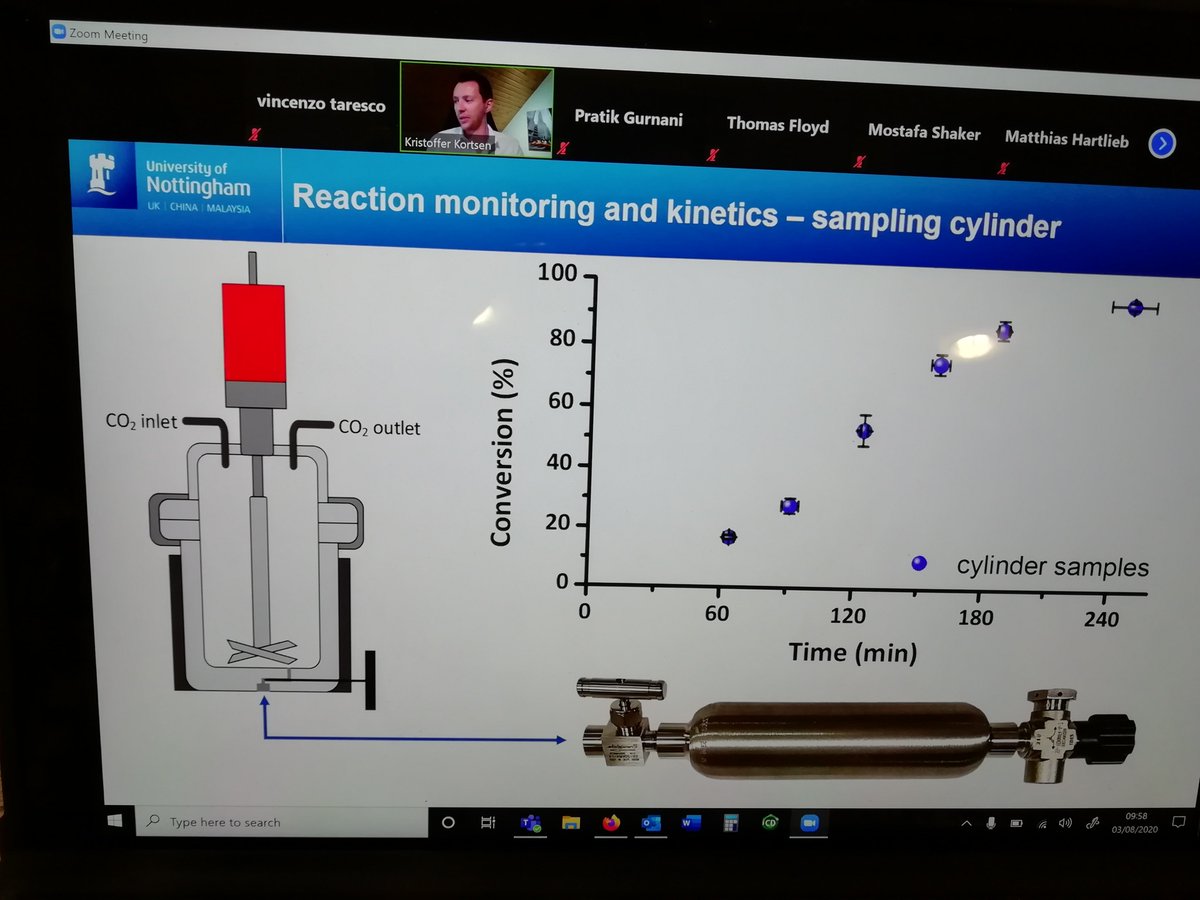Open the volume speaker tray icon
The width and height of the screenshot is (1200, 900).
[x=1066, y=823]
